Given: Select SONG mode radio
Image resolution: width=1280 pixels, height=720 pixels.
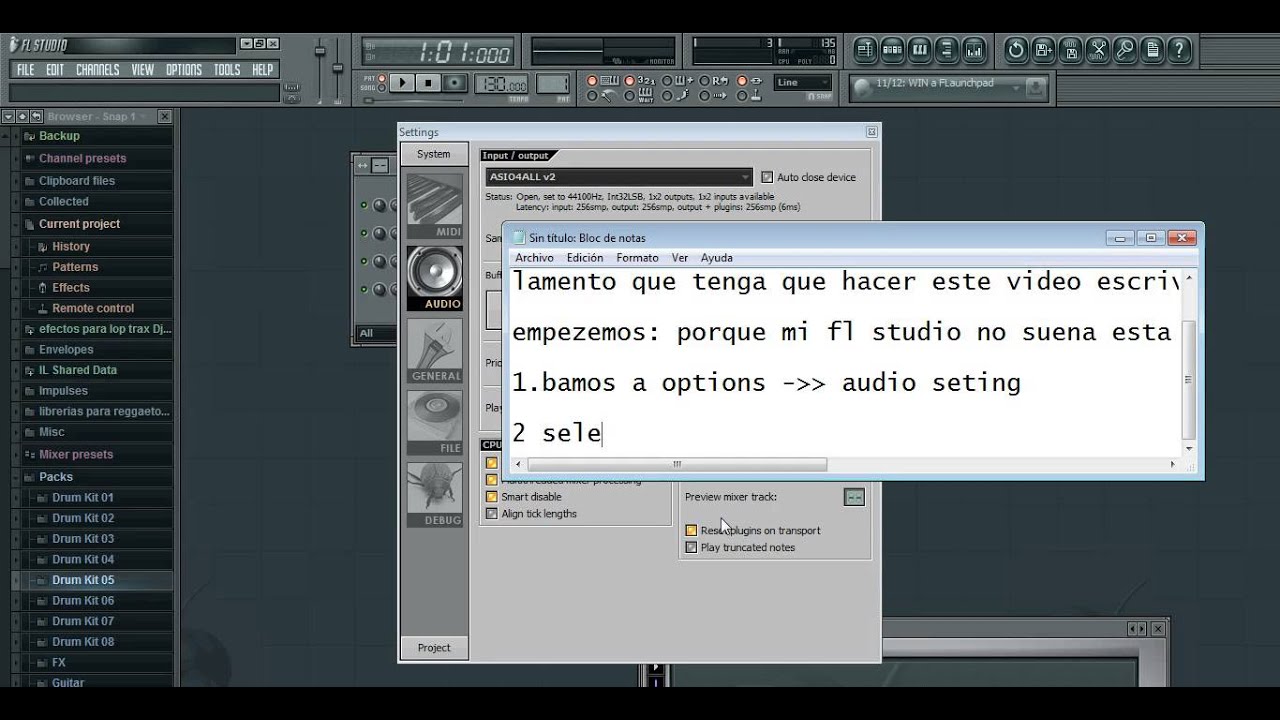Looking at the screenshot, I should coord(381,88).
